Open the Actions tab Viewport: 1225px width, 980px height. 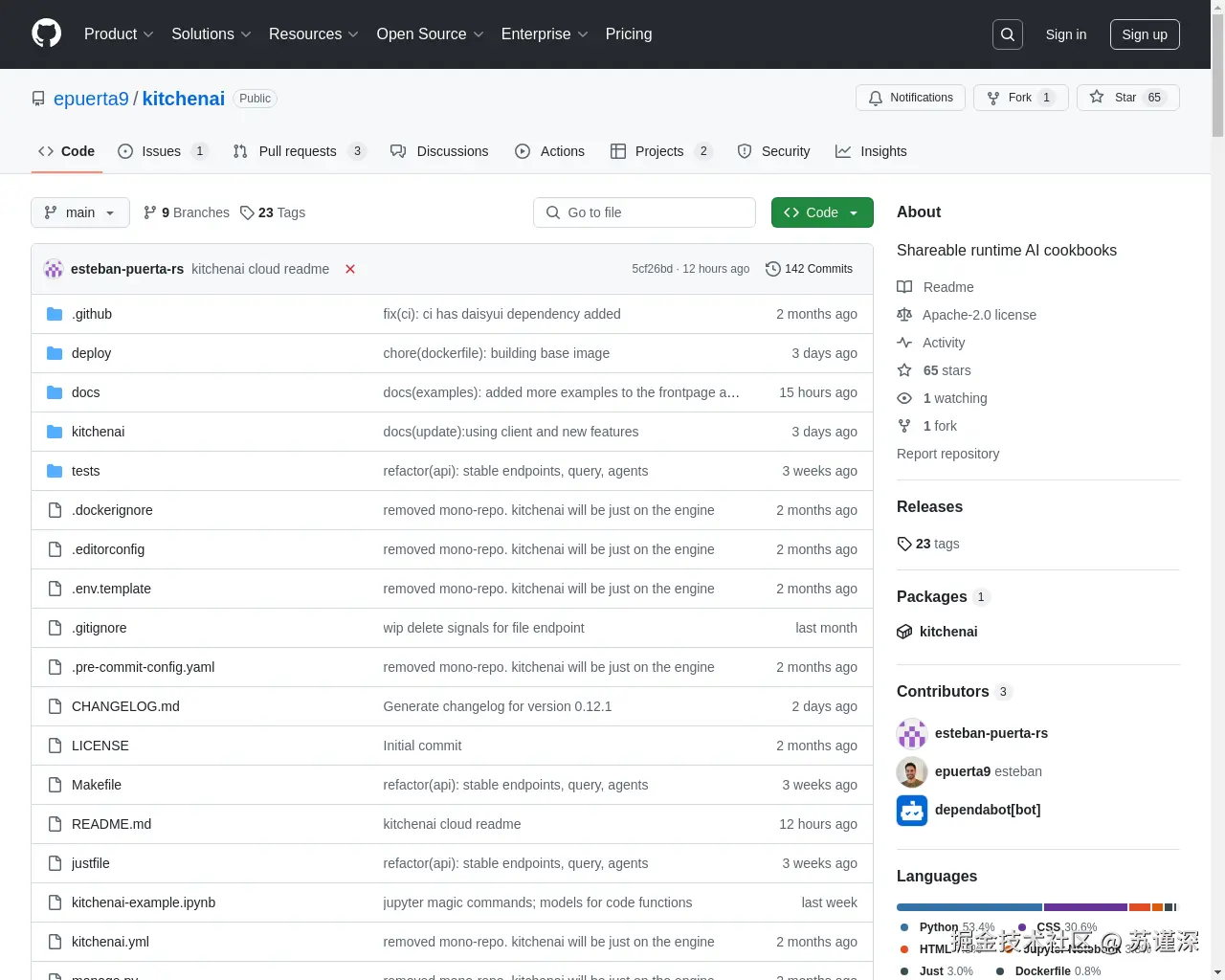(x=550, y=151)
